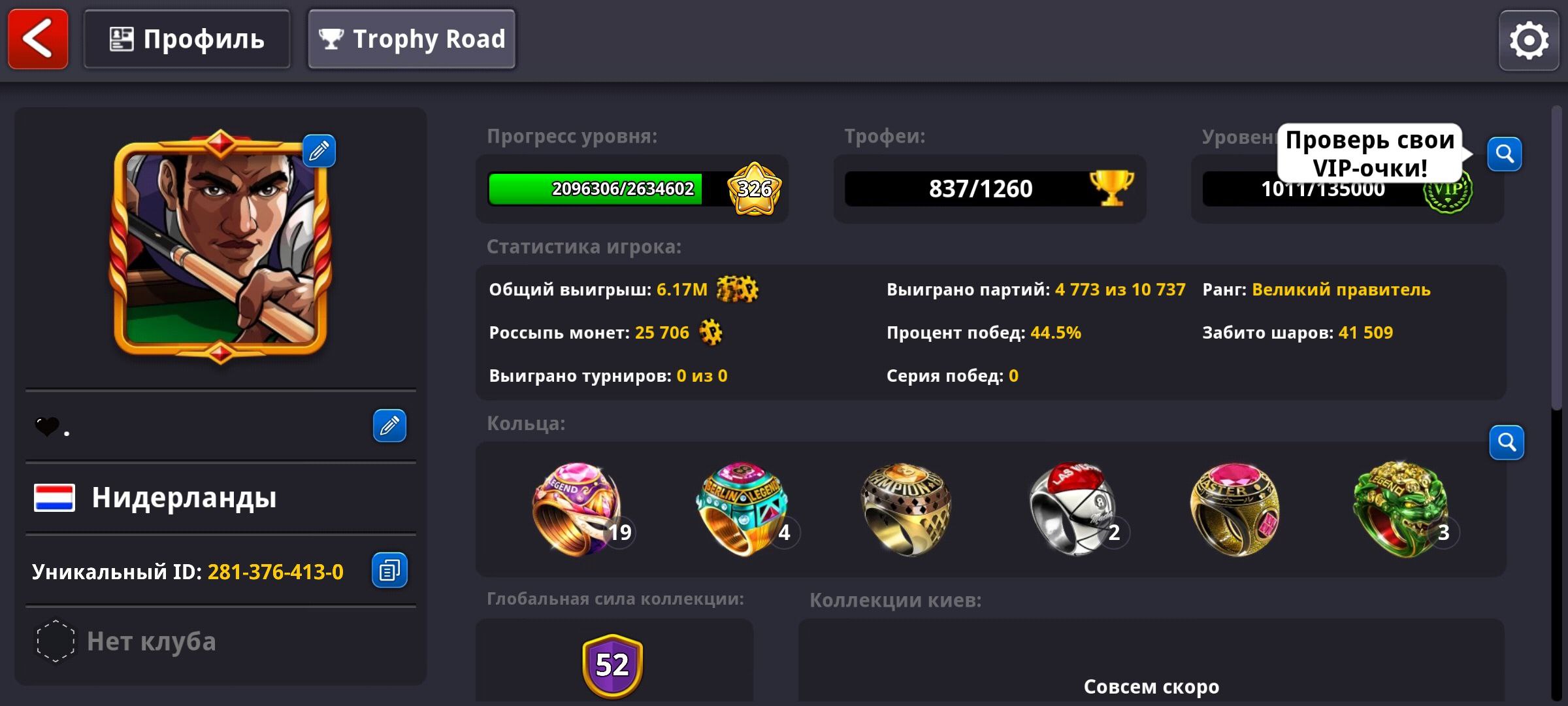Click the green level progress bar
The width and height of the screenshot is (1568, 706).
pyautogui.click(x=595, y=189)
